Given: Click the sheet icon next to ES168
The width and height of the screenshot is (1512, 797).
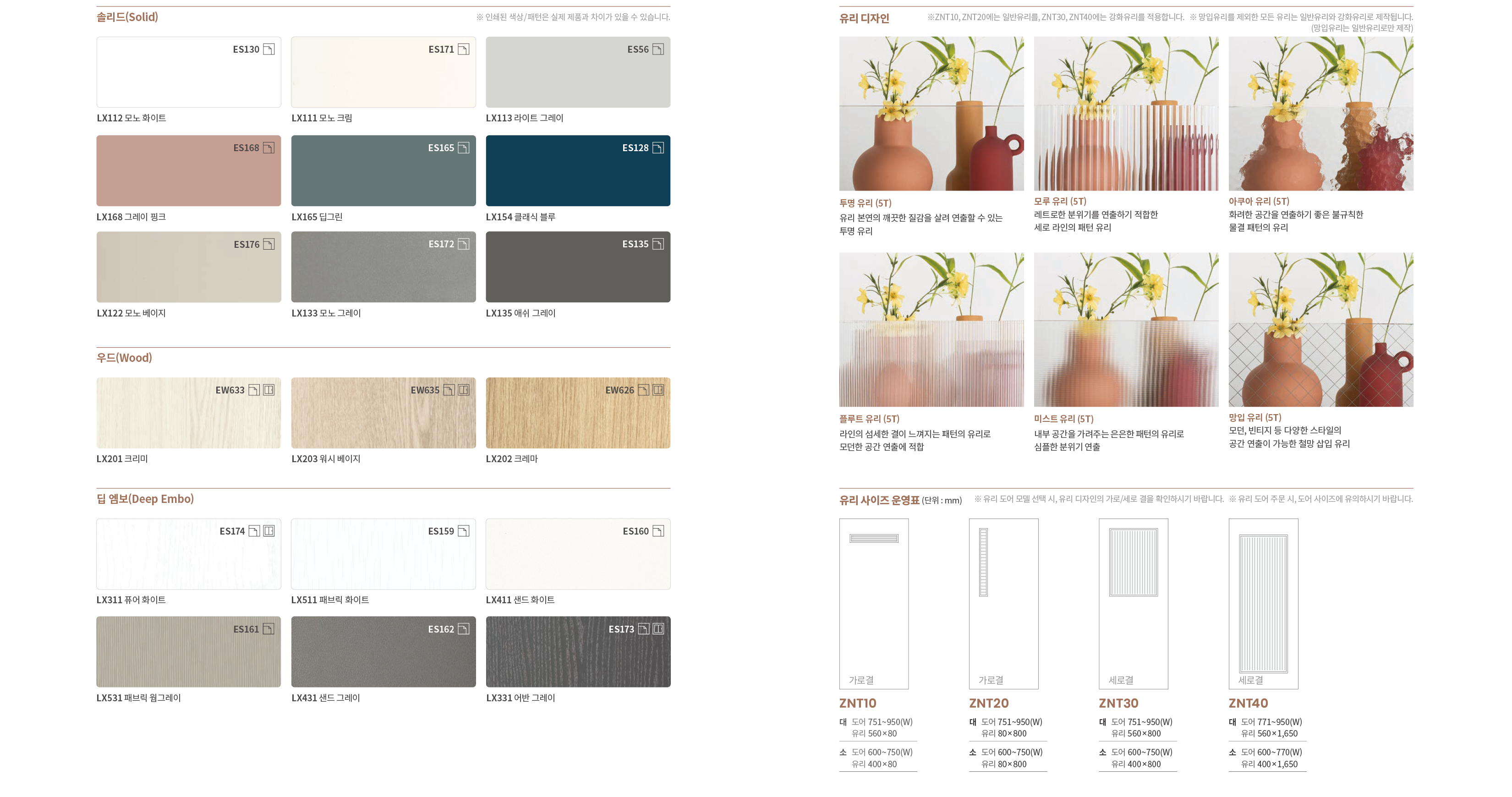Looking at the screenshot, I should pyautogui.click(x=268, y=148).
